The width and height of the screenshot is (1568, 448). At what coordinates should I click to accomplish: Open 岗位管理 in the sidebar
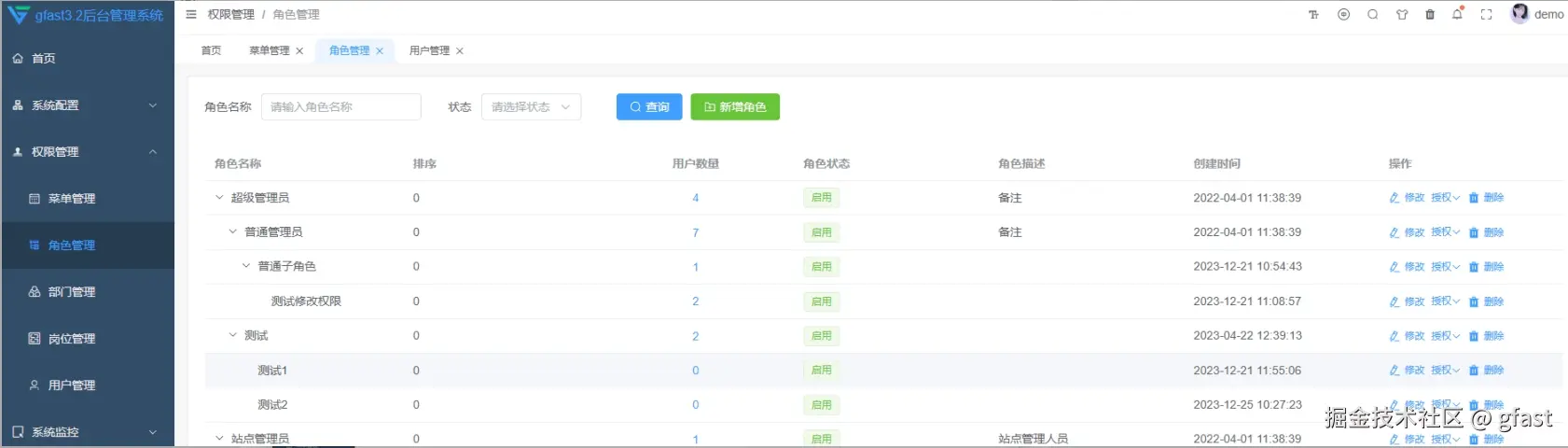(x=88, y=339)
